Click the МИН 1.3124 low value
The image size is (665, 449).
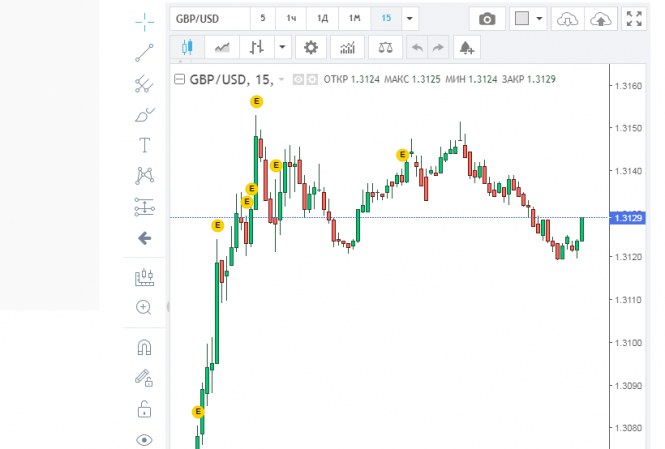[471, 79]
